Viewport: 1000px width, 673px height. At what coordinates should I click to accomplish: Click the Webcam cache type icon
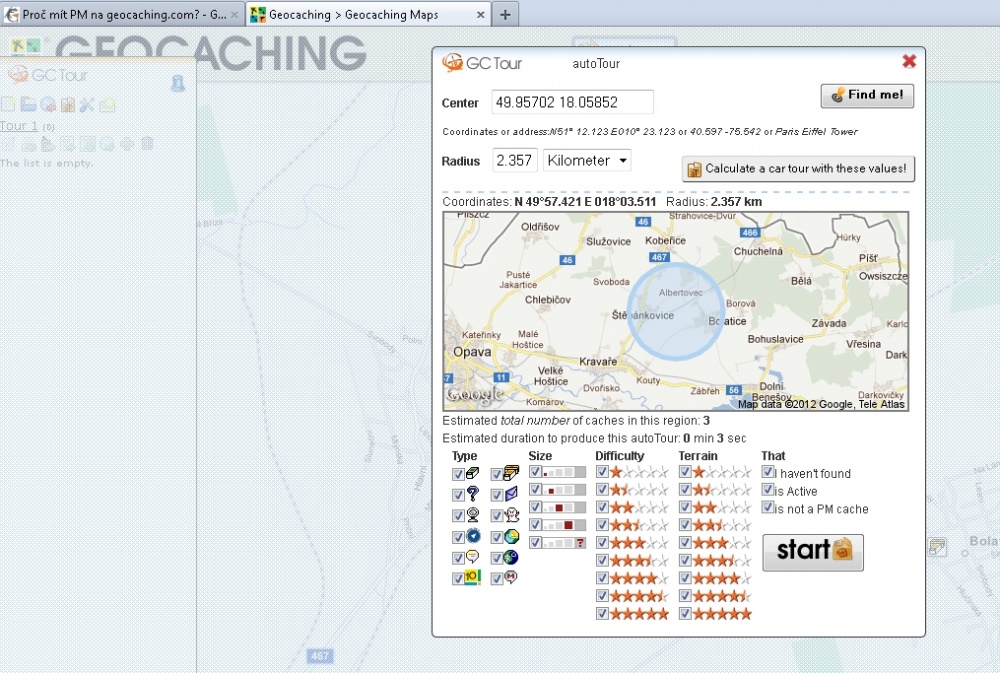pos(473,515)
